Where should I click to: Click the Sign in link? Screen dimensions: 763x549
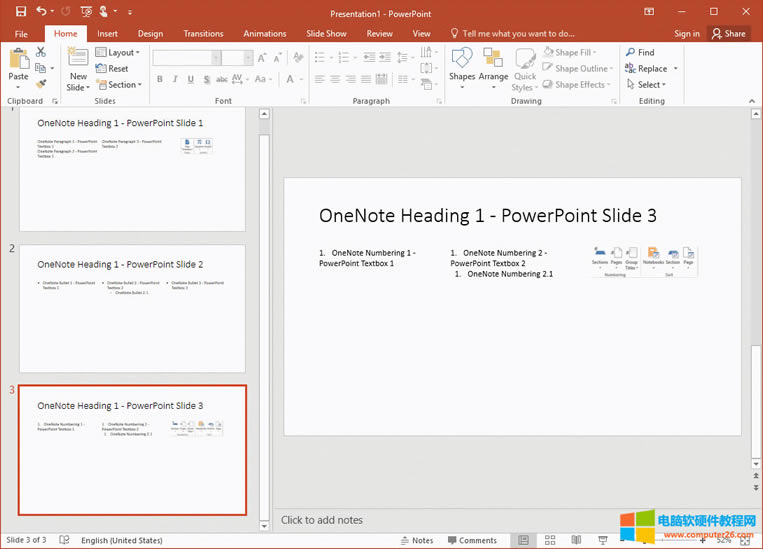point(687,34)
